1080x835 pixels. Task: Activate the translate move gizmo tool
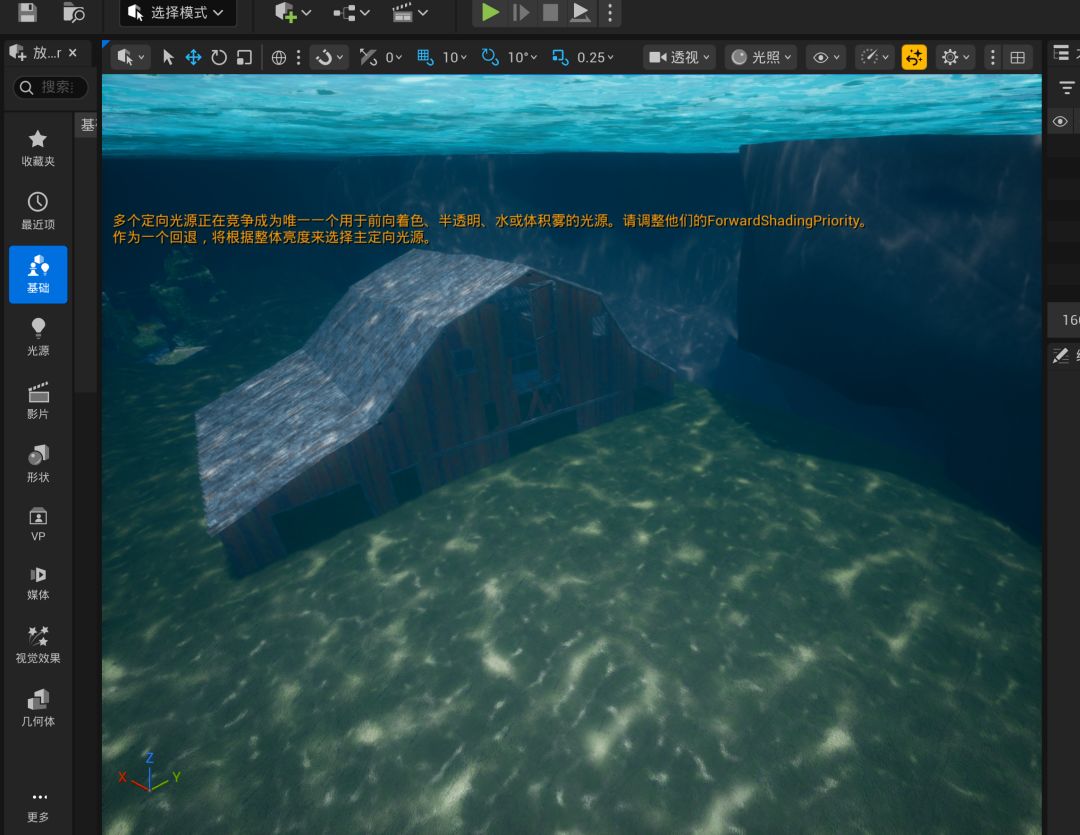(x=194, y=57)
